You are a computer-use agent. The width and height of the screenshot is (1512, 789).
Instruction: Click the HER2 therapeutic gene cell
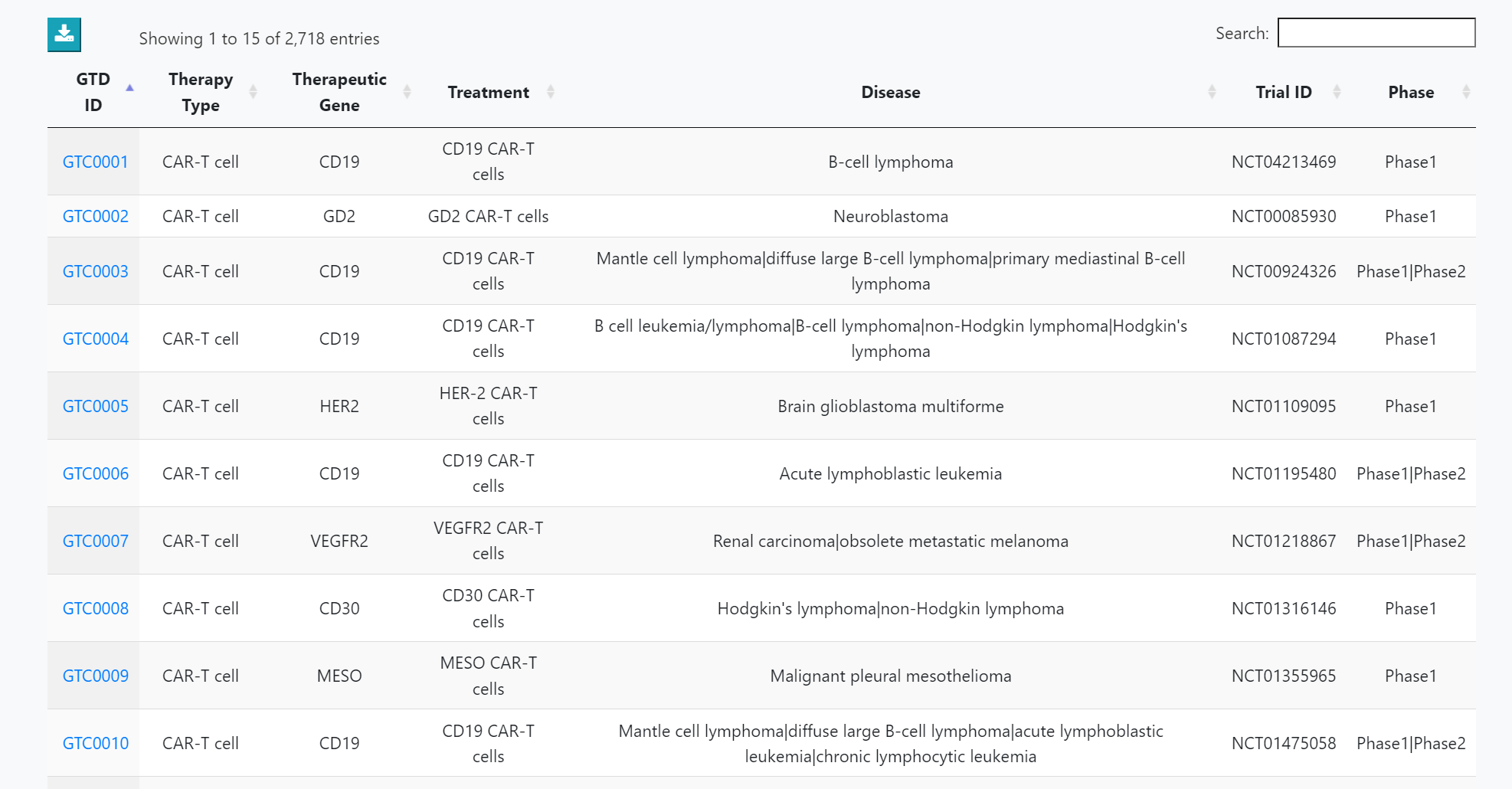[x=339, y=406]
